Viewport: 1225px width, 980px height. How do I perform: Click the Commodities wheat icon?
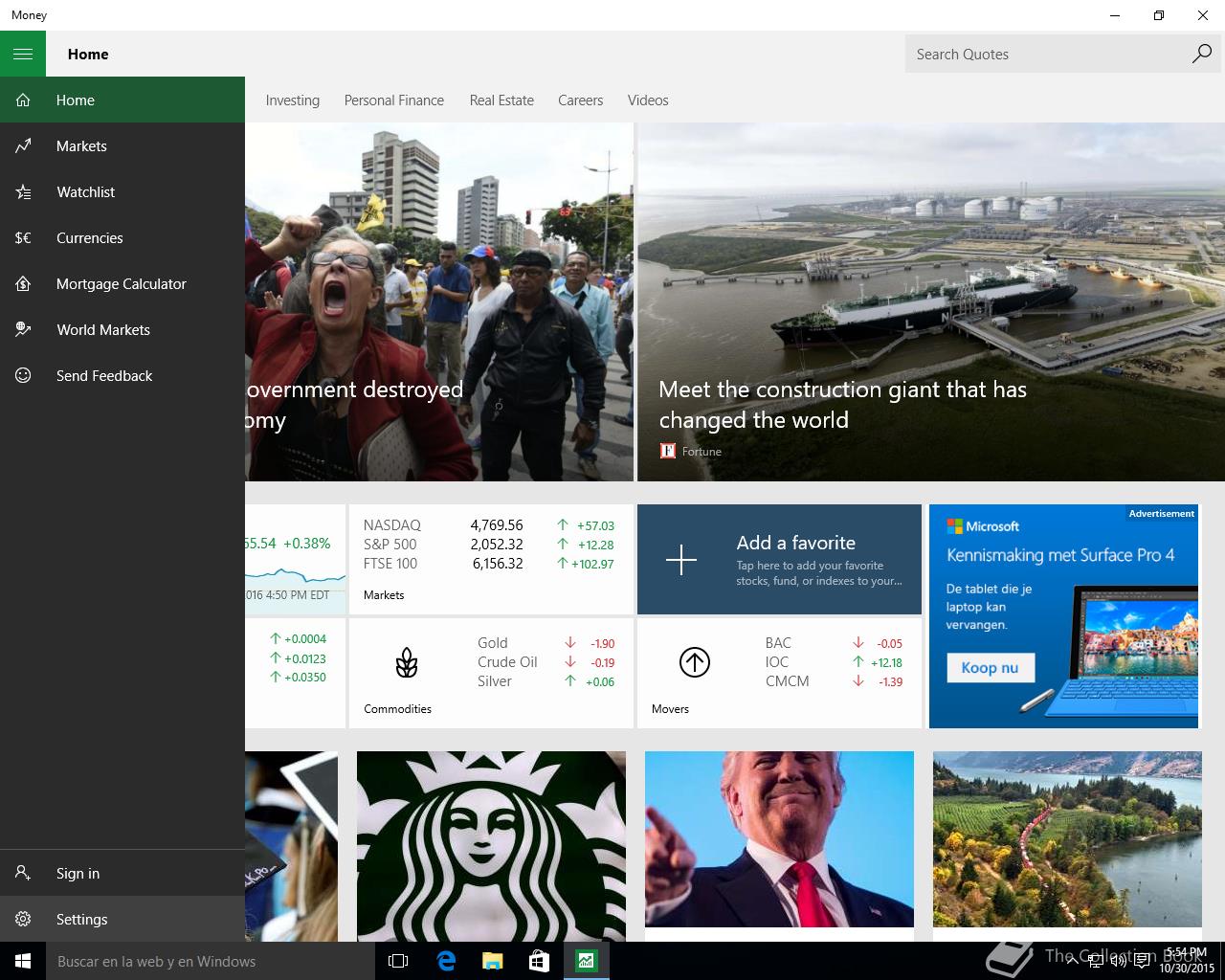click(x=407, y=662)
